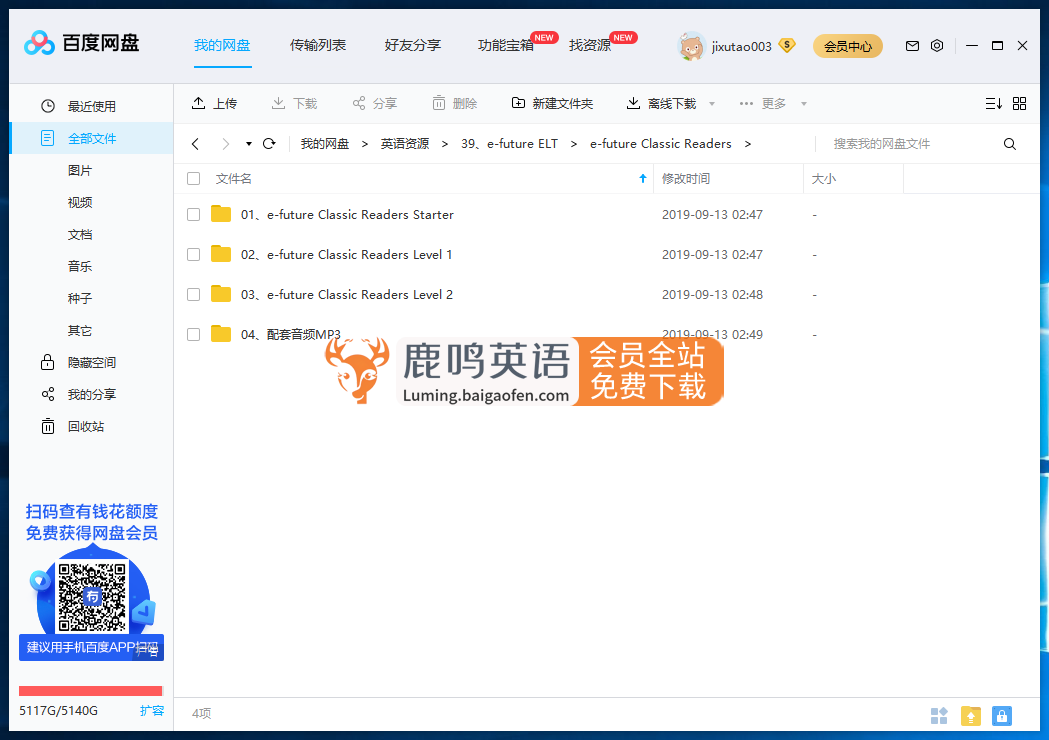This screenshot has width=1049, height=740.
Task: Open the 03 Level 2 folder icon
Action: pos(221,294)
